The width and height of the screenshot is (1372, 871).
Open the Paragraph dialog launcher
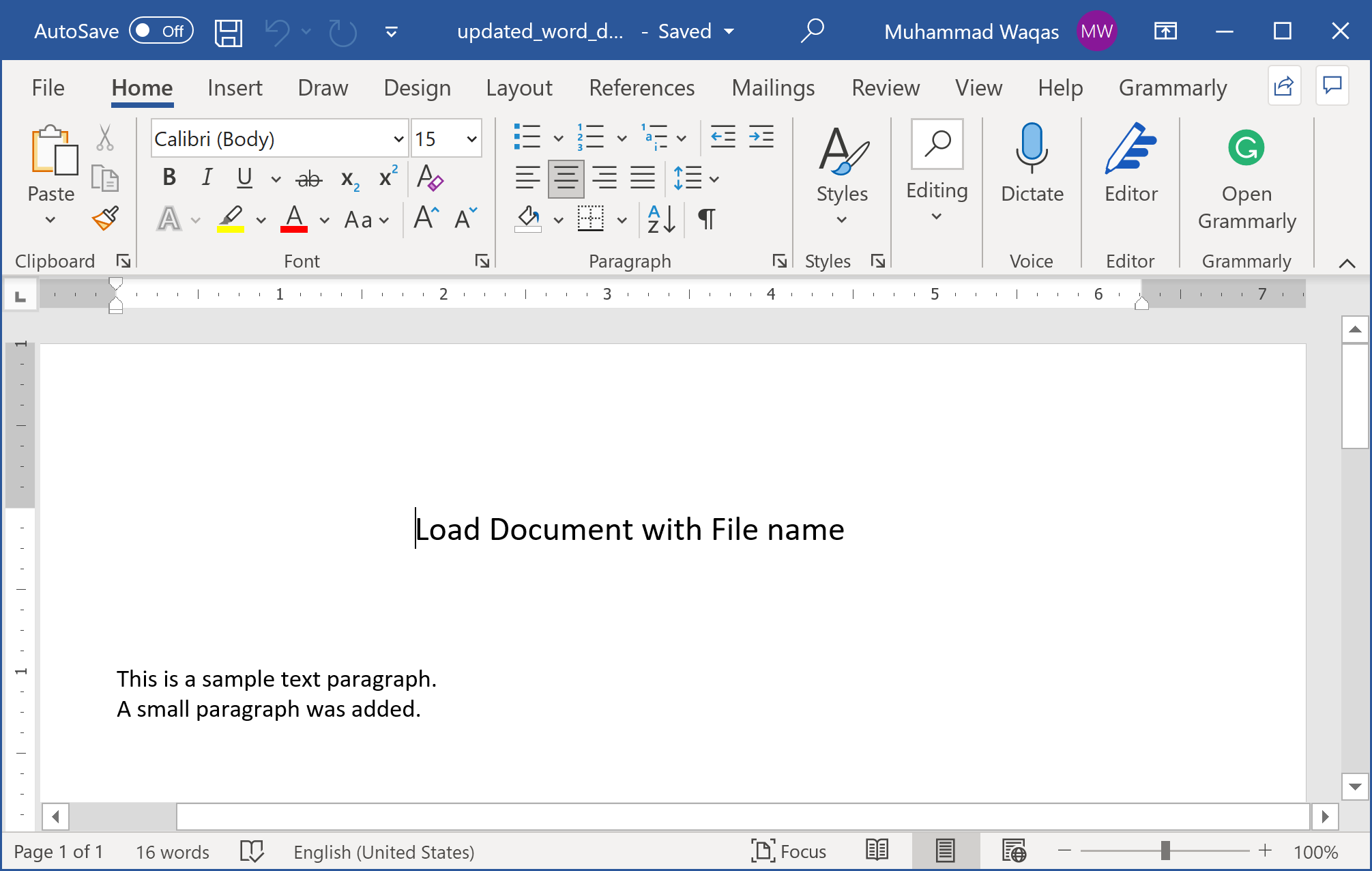point(779,261)
